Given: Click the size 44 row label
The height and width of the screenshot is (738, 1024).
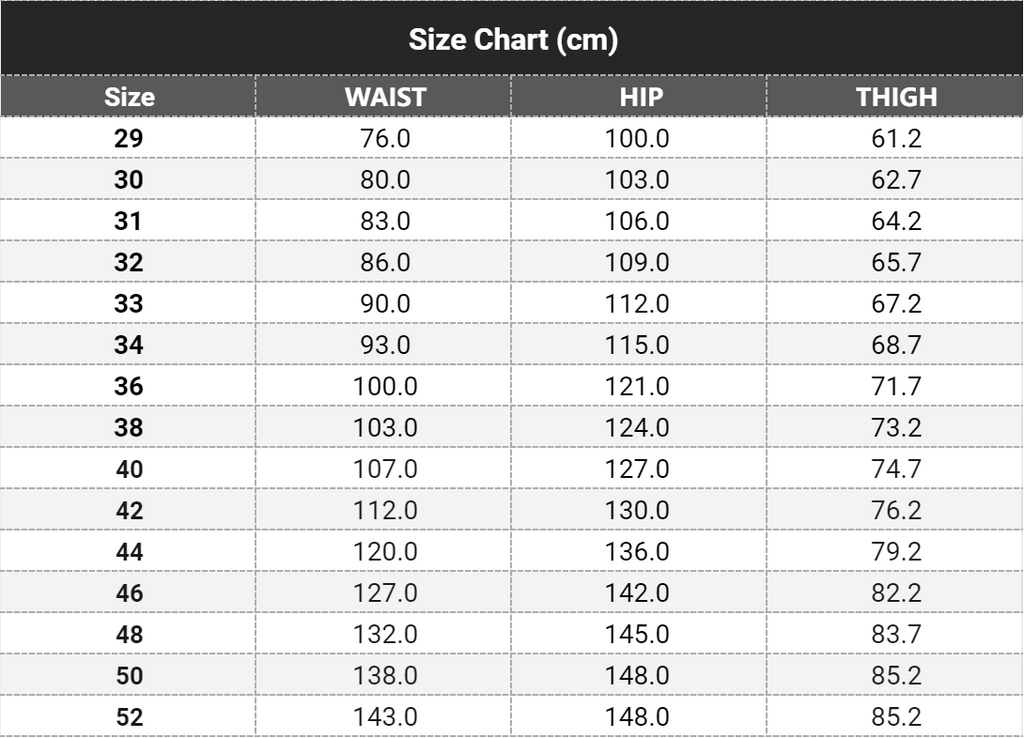Looking at the screenshot, I should coord(129,551).
